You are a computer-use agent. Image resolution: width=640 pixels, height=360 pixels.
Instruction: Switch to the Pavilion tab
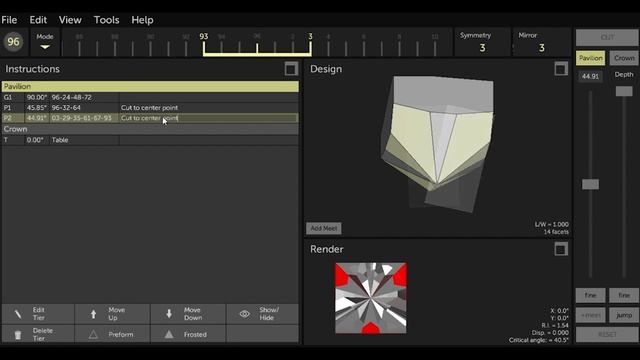tap(590, 58)
